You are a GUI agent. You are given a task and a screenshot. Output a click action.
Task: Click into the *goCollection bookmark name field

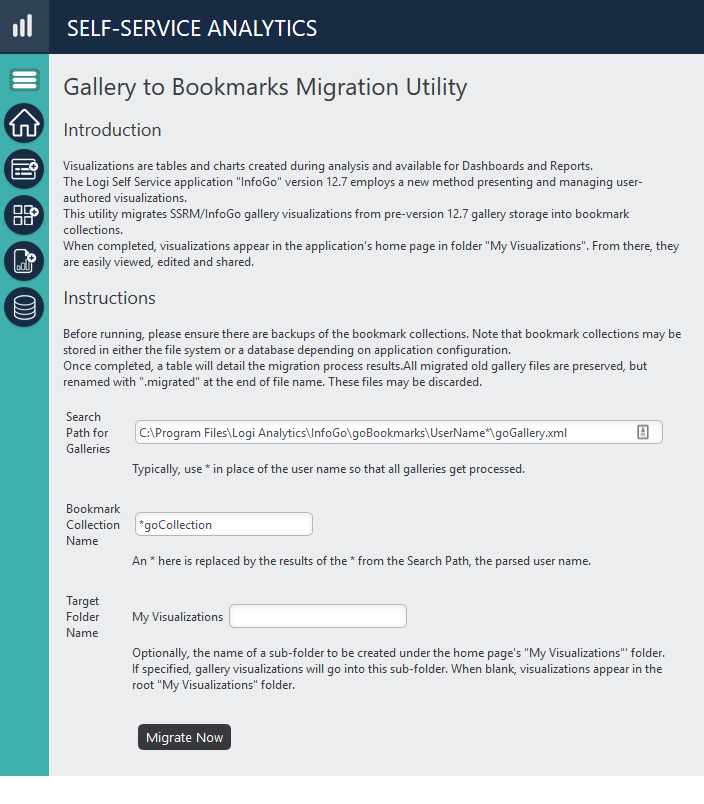click(224, 524)
